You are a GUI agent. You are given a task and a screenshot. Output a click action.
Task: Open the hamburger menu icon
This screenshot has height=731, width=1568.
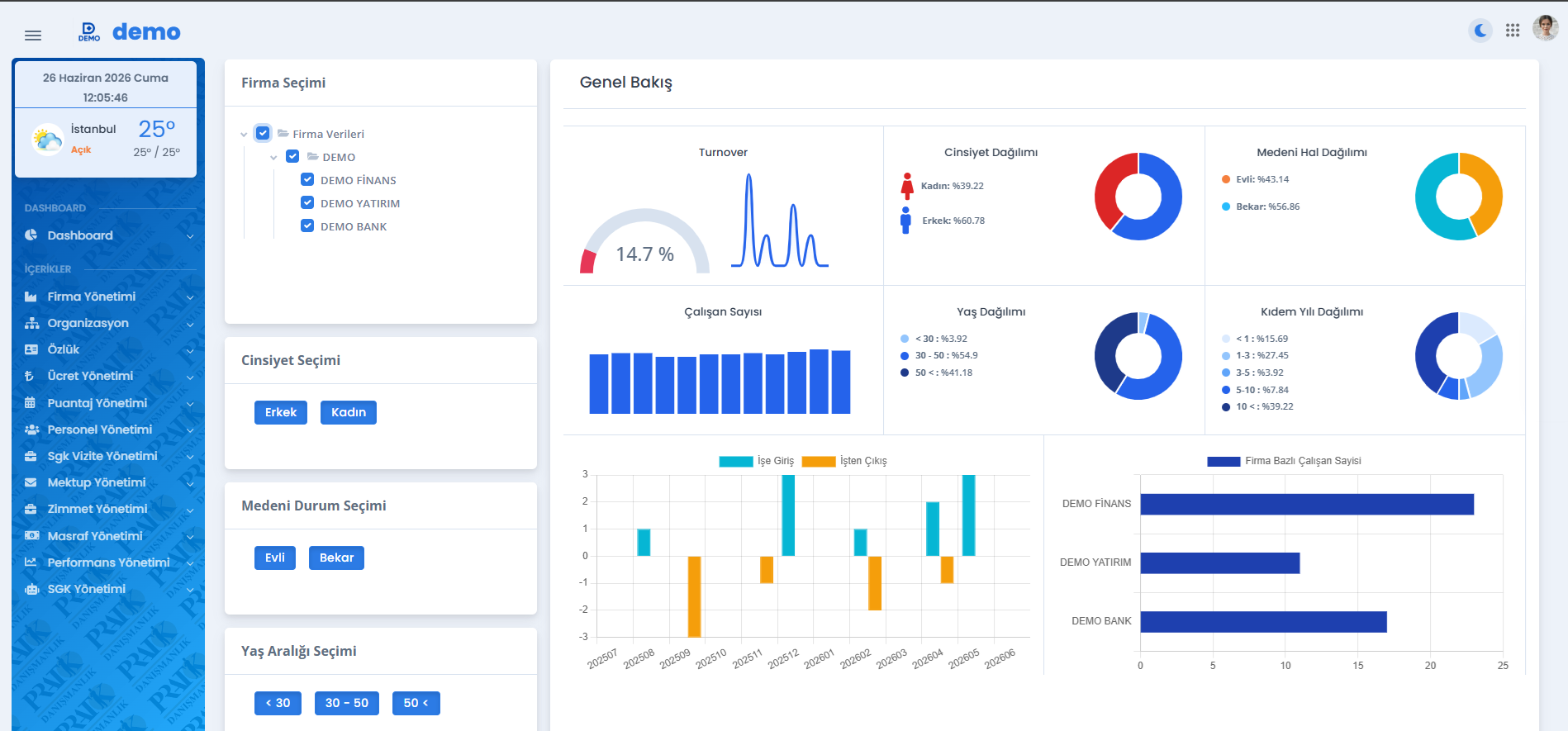pos(33,35)
